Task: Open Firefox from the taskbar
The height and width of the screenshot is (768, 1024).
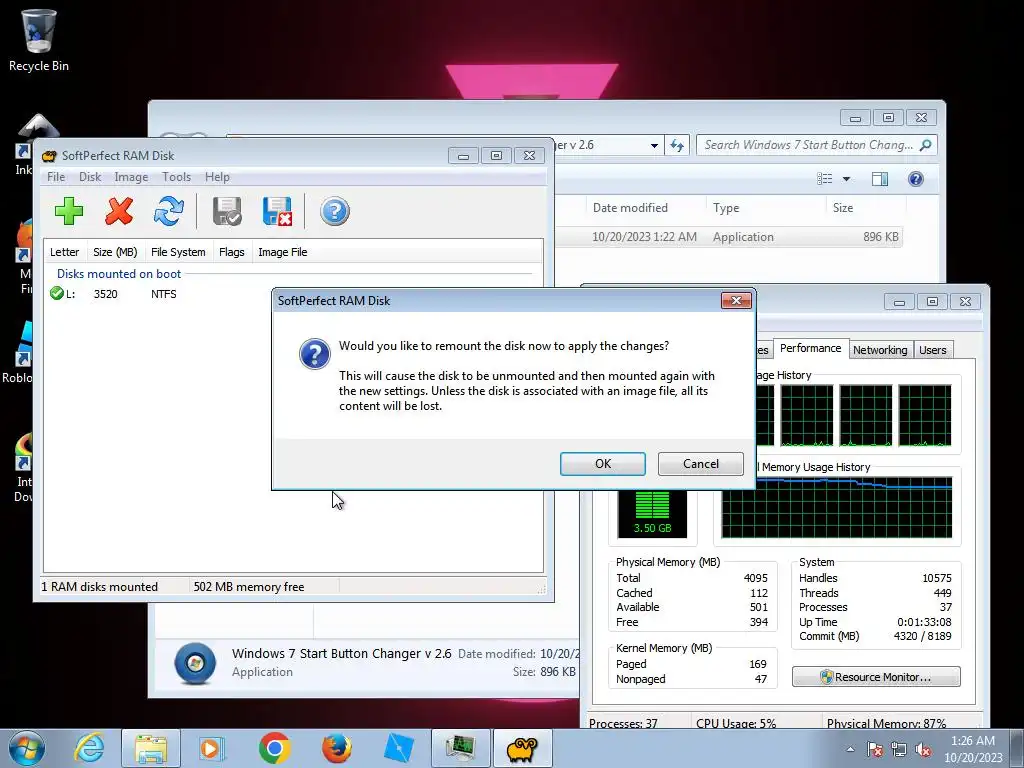Action: click(336, 748)
